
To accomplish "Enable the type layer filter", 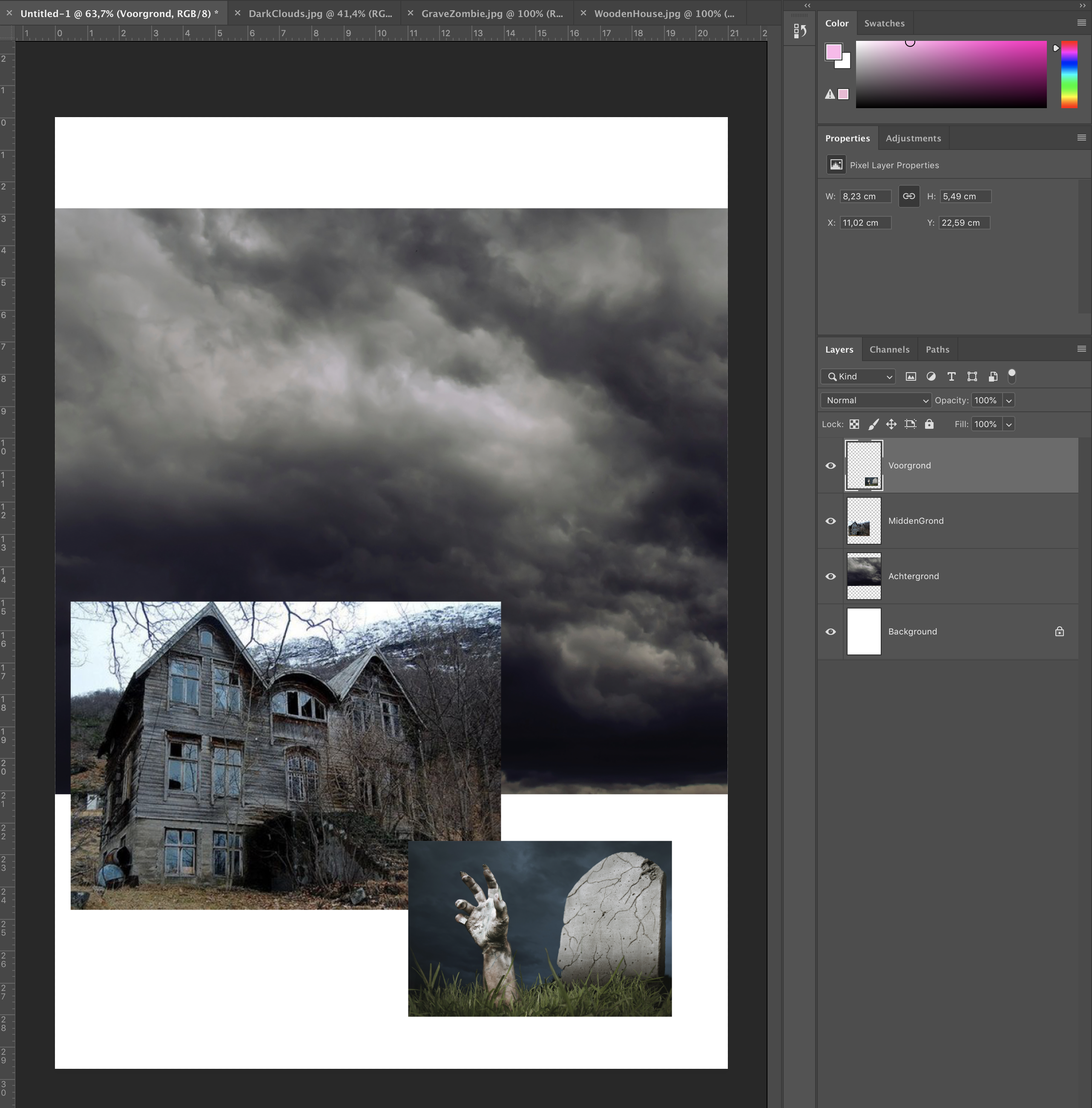I will pyautogui.click(x=951, y=377).
